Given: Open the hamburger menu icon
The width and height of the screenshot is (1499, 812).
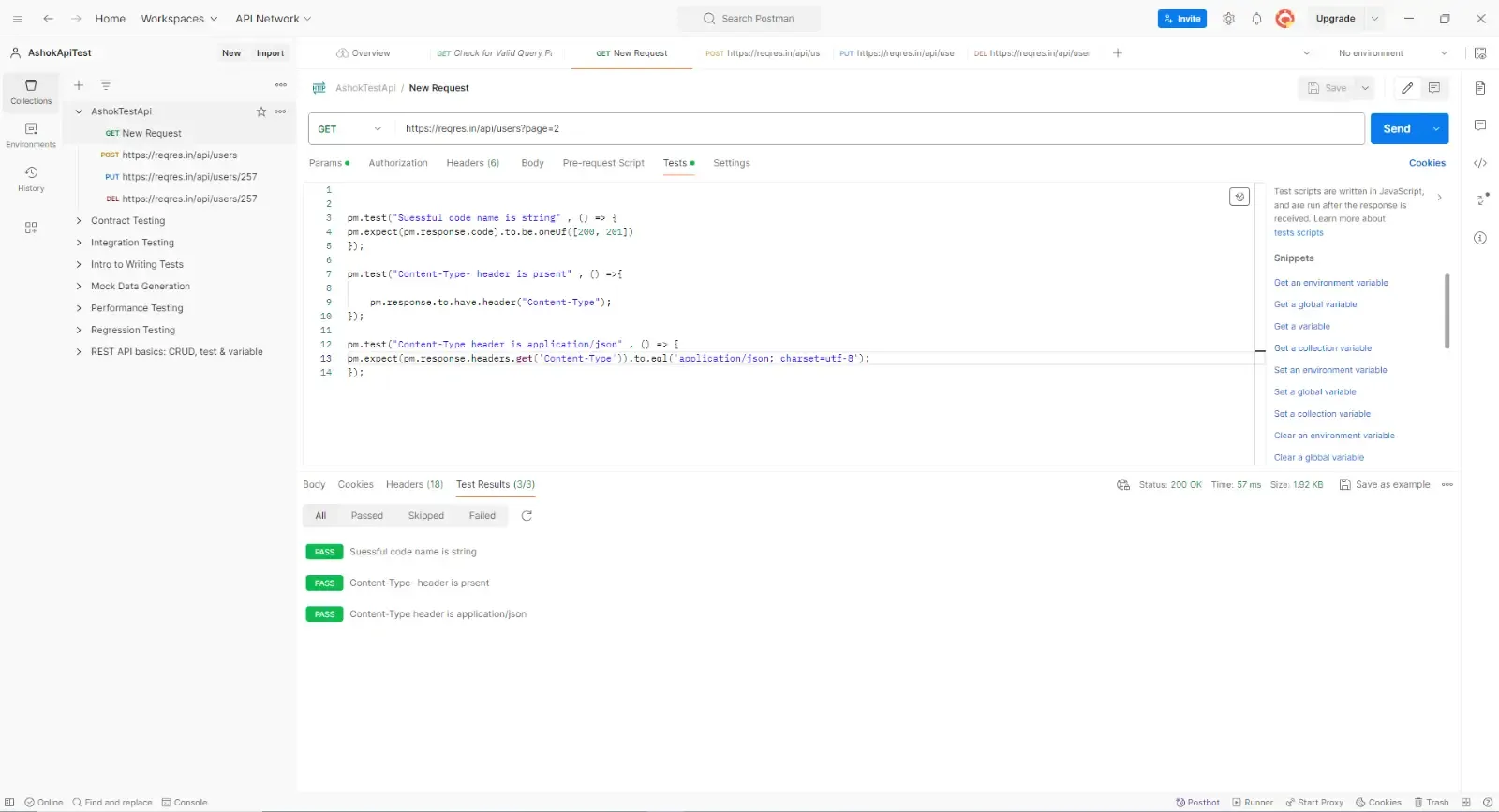Looking at the screenshot, I should coord(18,19).
